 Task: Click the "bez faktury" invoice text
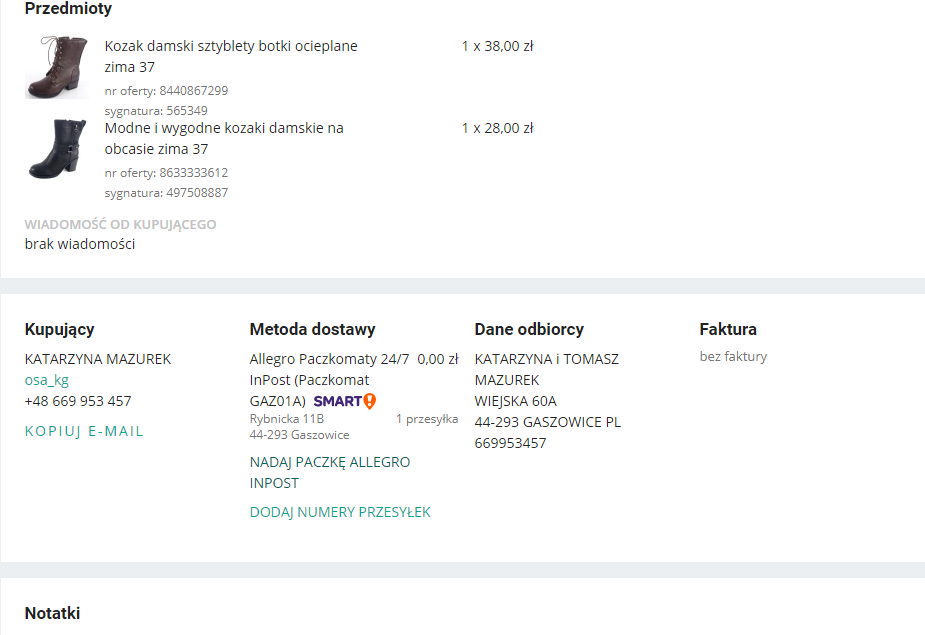pos(733,356)
